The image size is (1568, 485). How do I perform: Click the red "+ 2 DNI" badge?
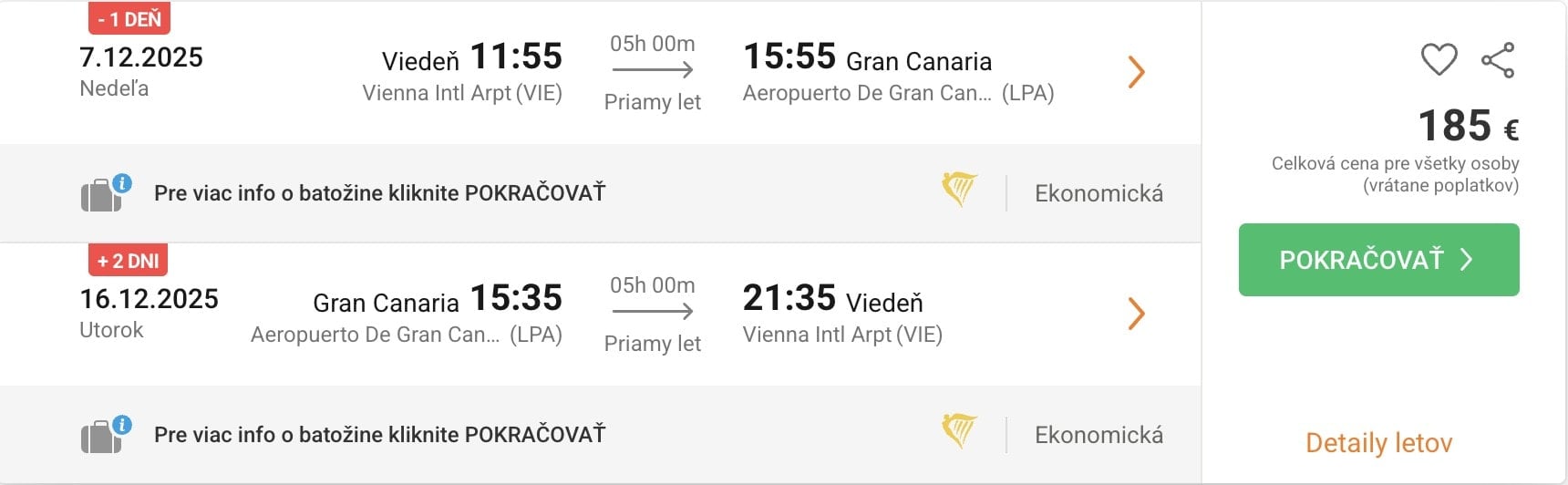click(129, 261)
